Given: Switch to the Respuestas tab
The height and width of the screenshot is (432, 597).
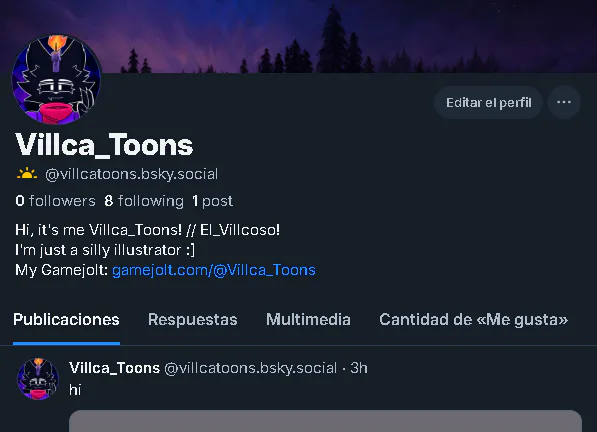Looking at the screenshot, I should pyautogui.click(x=193, y=320).
